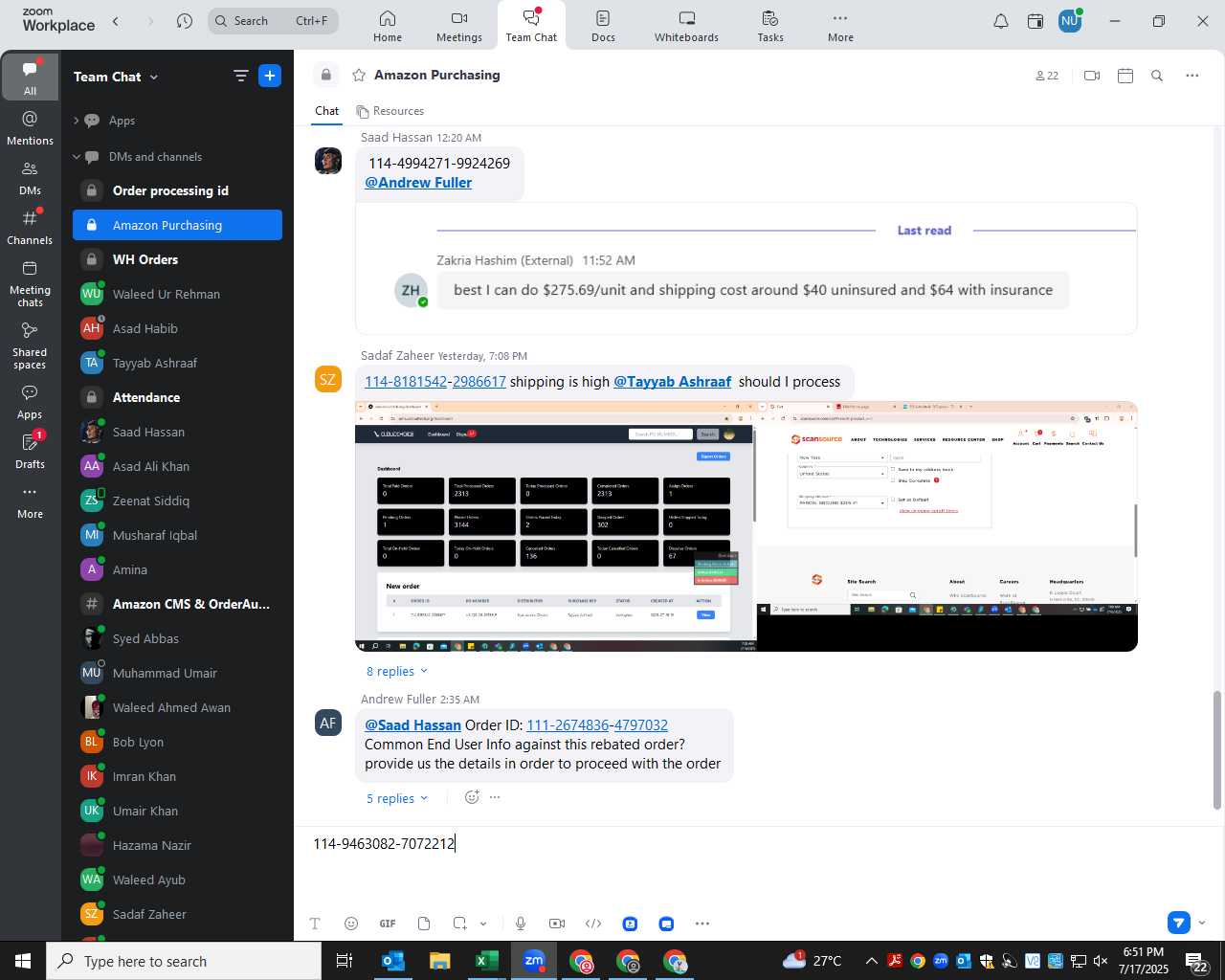Open the 22 members list
This screenshot has height=980, width=1225.
point(1047,76)
